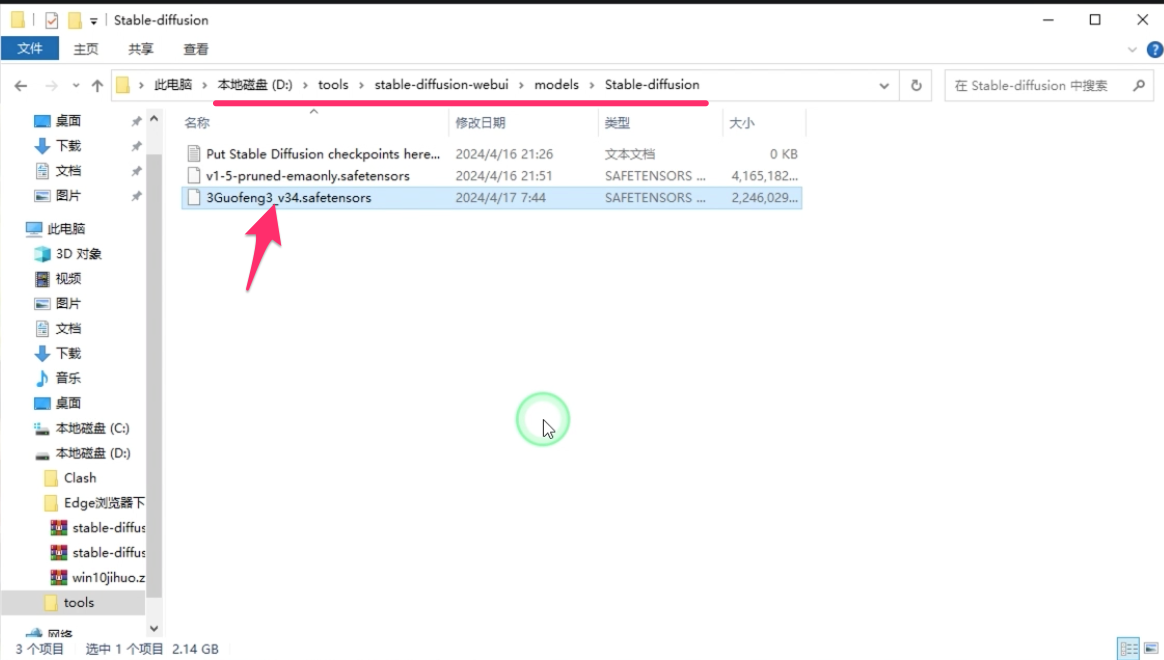This screenshot has height=660, width=1164.
Task: Open 音乐 folder in navigation pane
Action: (68, 378)
